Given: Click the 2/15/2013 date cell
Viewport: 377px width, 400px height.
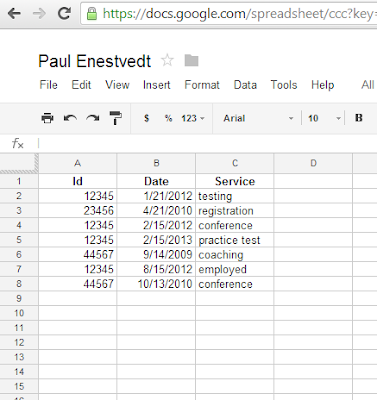Looking at the screenshot, I should click(x=156, y=240).
